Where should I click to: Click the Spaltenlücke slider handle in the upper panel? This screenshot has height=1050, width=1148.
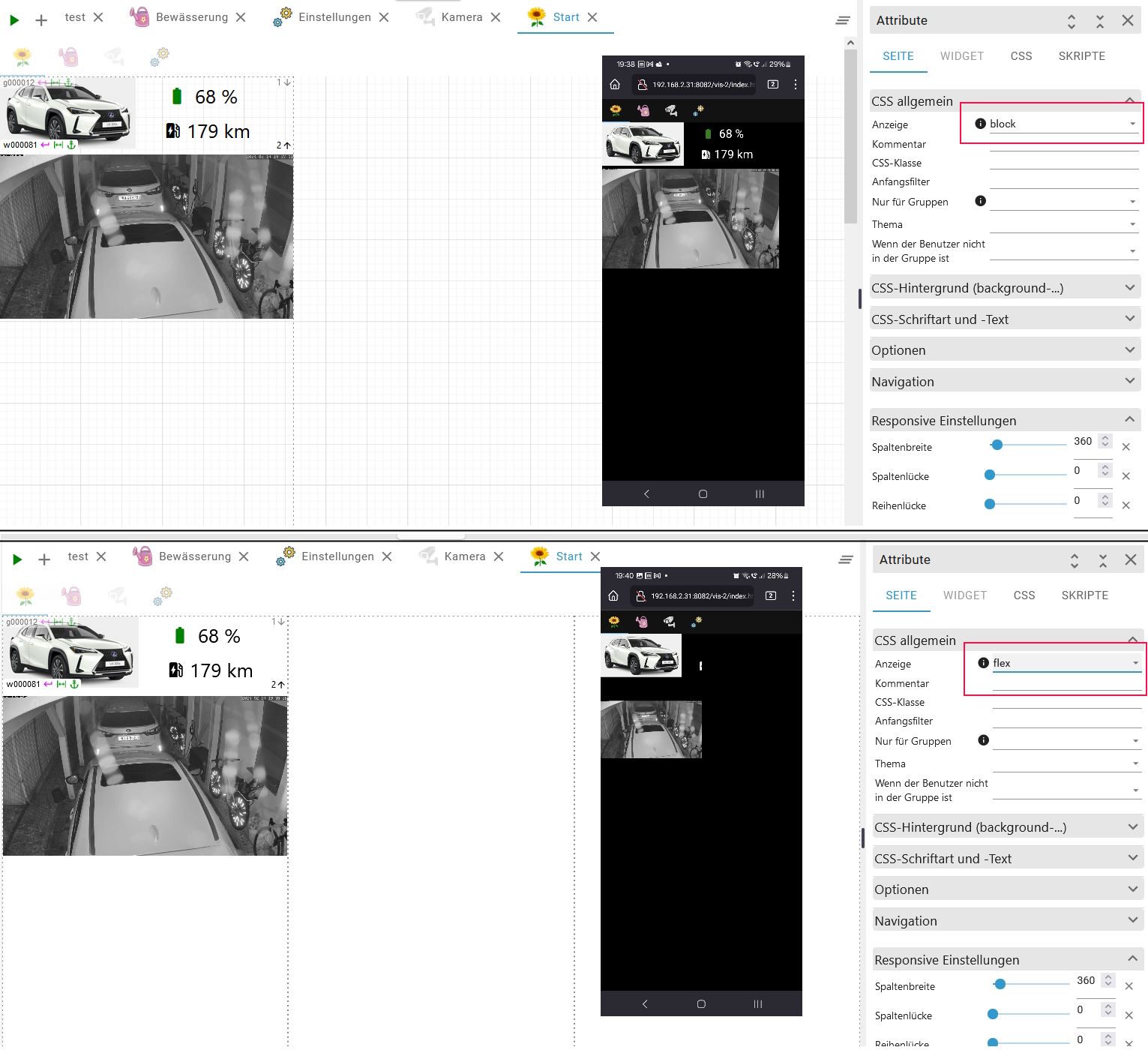pyautogui.click(x=990, y=475)
